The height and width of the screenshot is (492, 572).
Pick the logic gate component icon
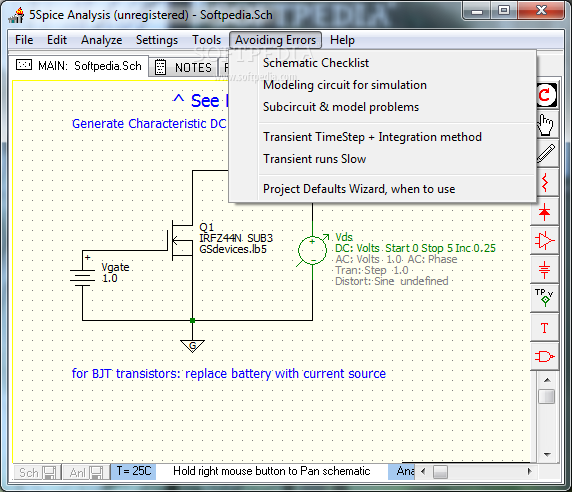click(x=545, y=356)
